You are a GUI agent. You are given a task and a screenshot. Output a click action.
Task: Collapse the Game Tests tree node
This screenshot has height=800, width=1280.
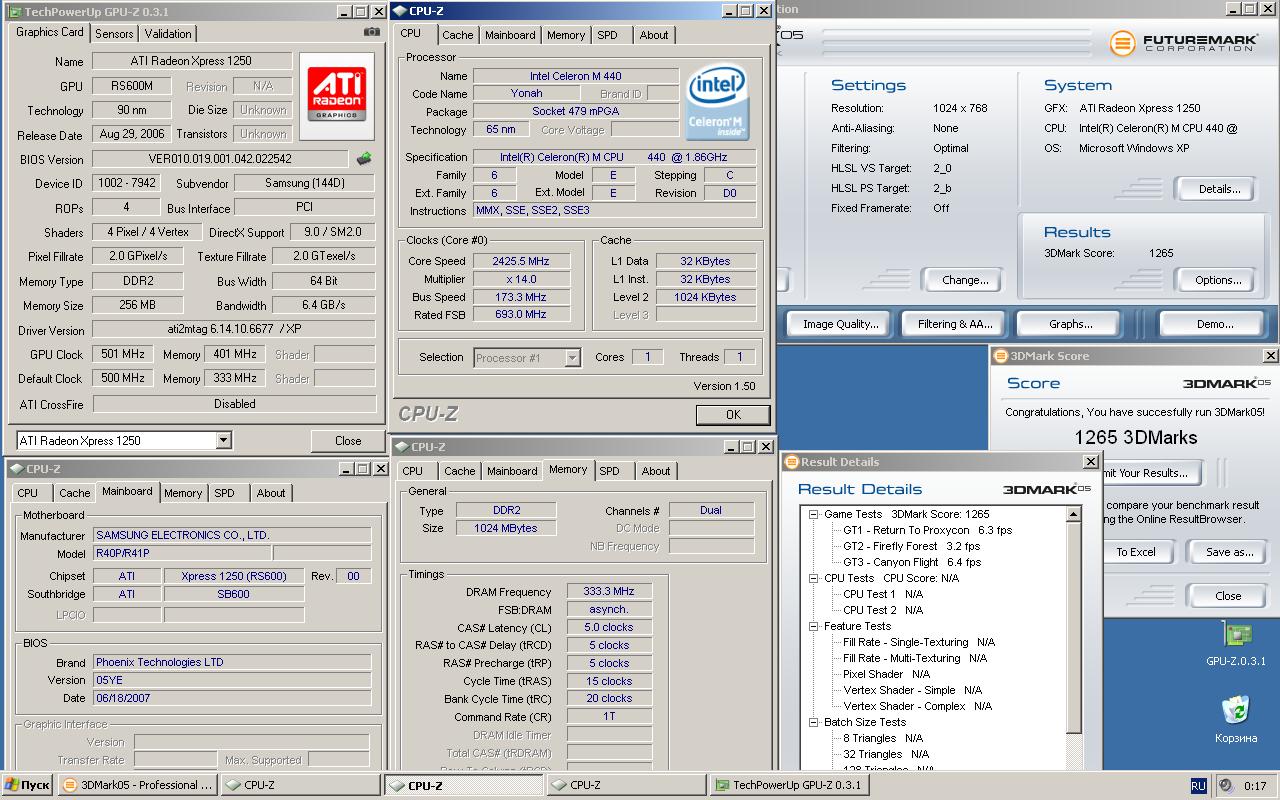point(814,514)
